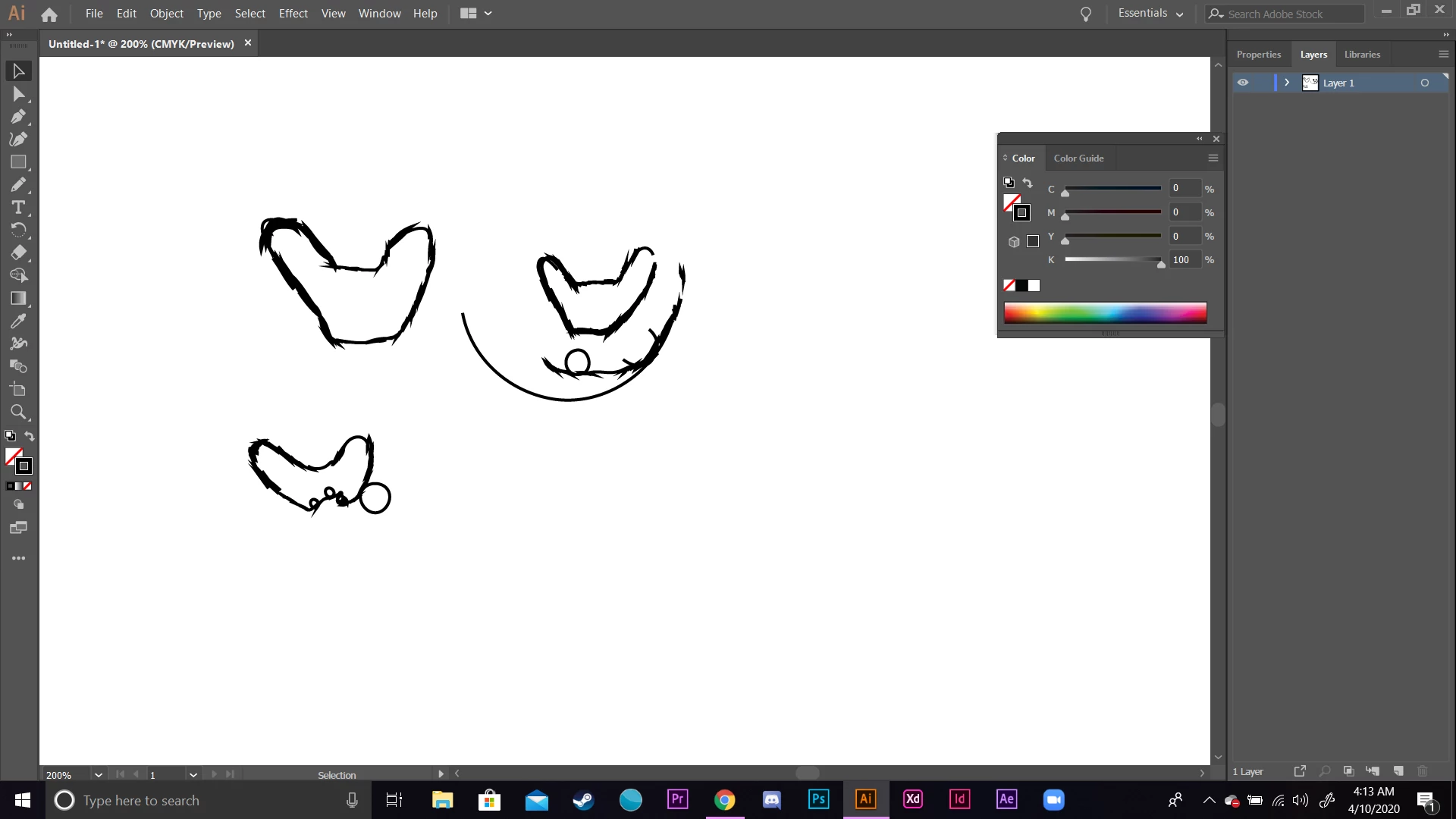Activate the Zoom tool
The image size is (1456, 819).
point(18,412)
